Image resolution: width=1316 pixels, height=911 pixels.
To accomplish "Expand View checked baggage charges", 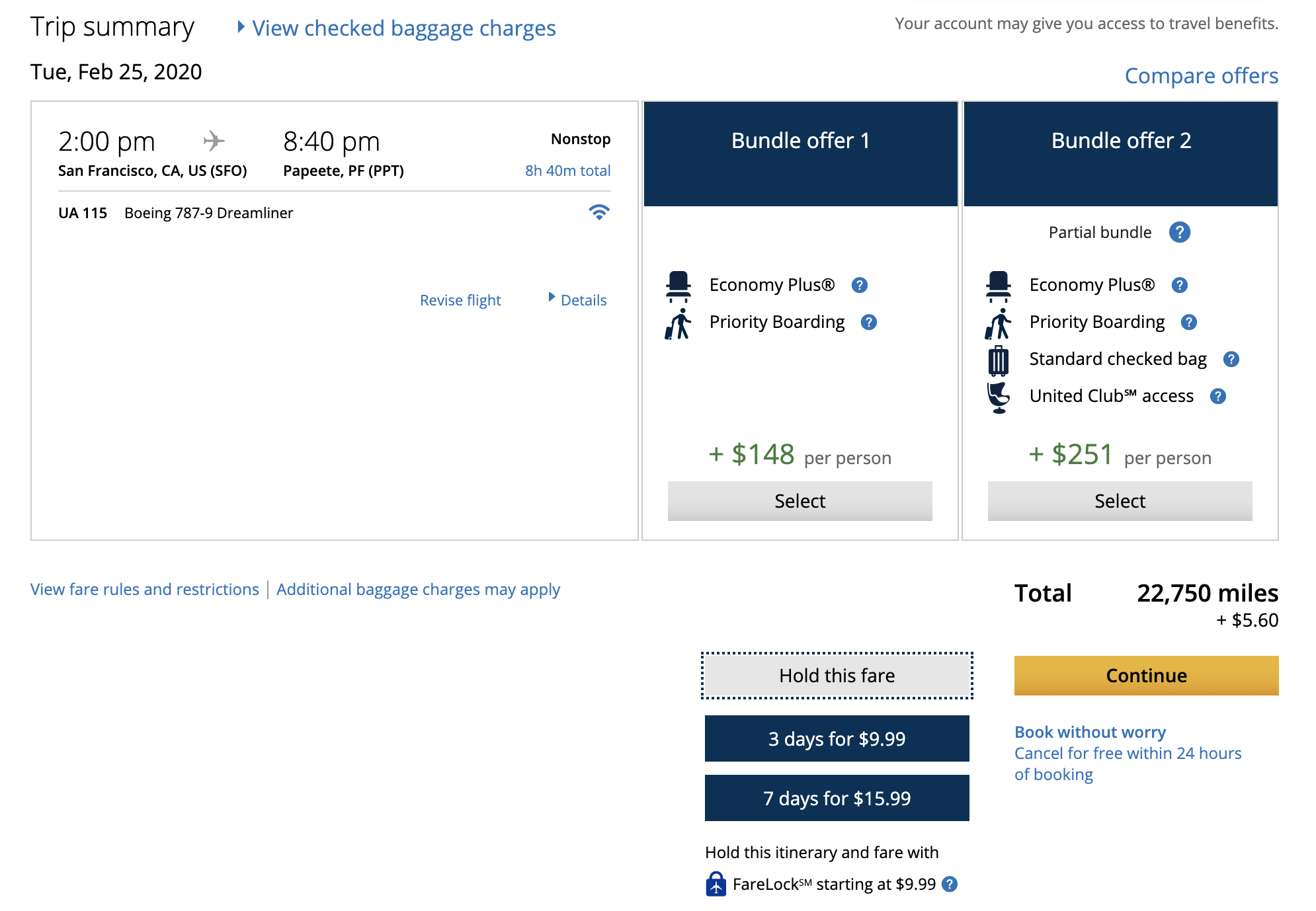I will pos(403,28).
